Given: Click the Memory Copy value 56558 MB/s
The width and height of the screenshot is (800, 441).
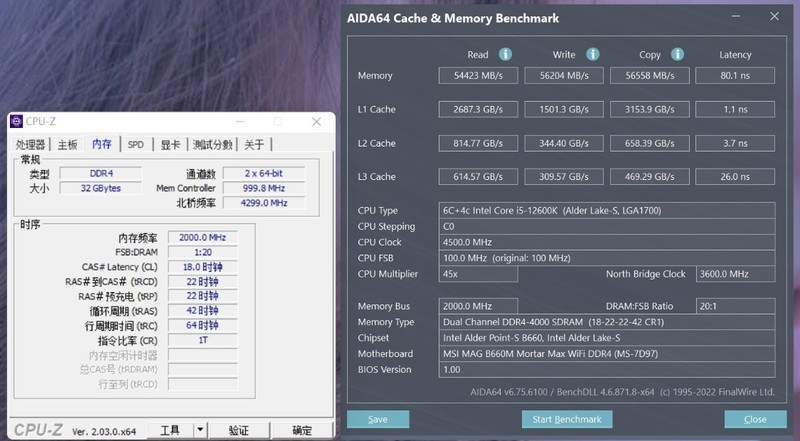Looking at the screenshot, I should 649,76.
